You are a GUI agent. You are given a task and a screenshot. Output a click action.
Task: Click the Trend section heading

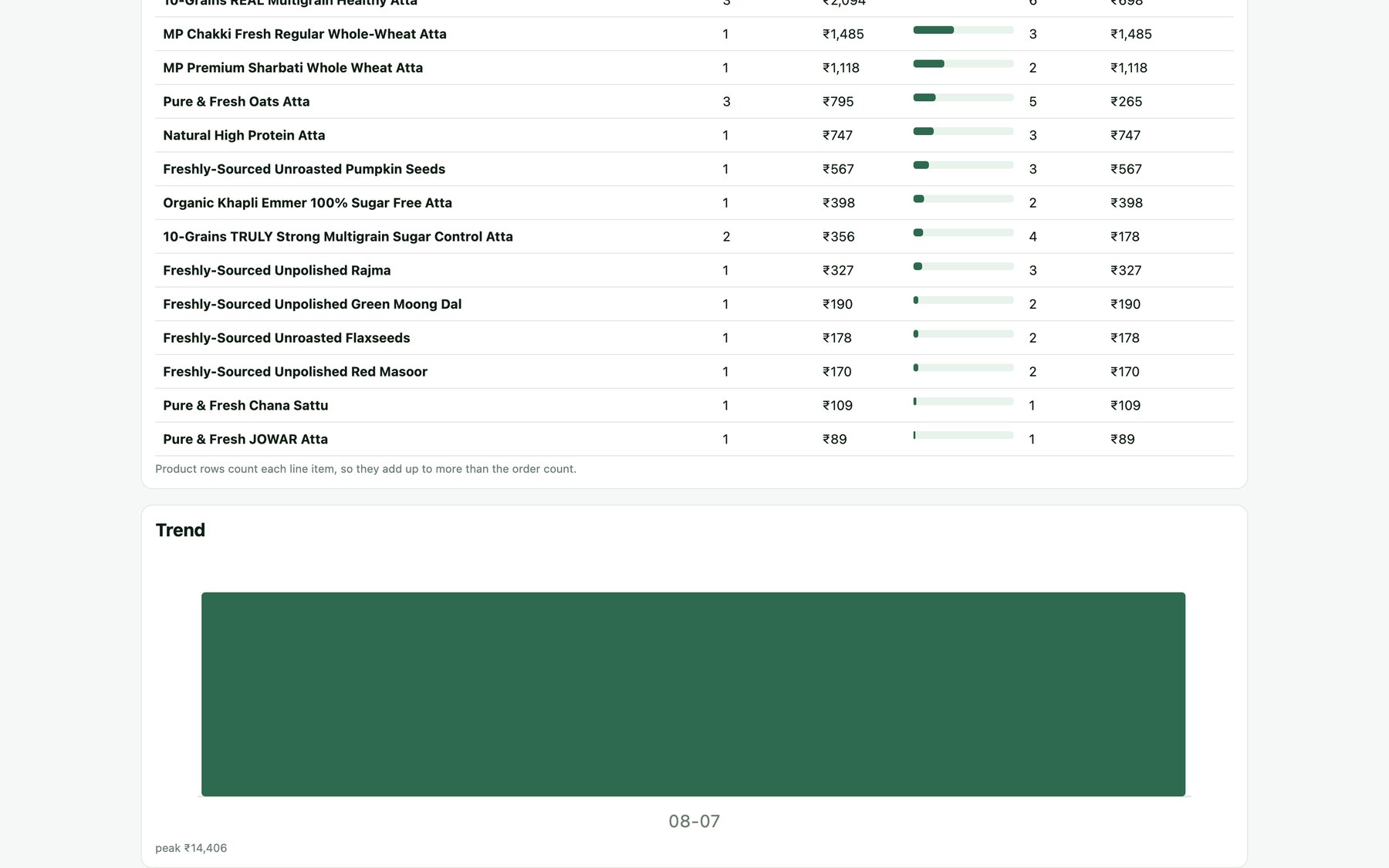(x=181, y=531)
